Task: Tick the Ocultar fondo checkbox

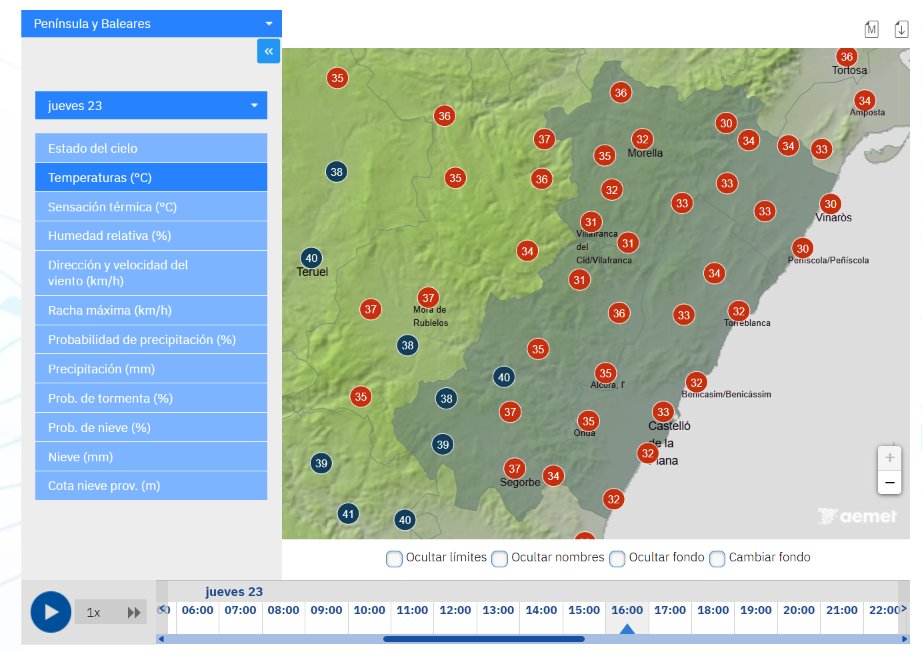Action: pyautogui.click(x=617, y=558)
